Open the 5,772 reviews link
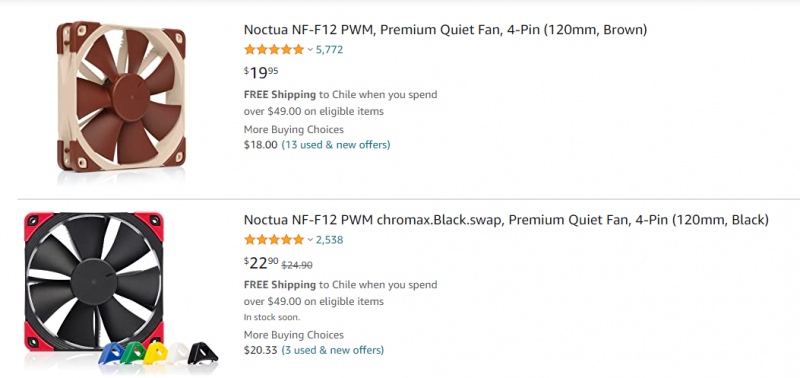The image size is (800, 378). click(329, 49)
